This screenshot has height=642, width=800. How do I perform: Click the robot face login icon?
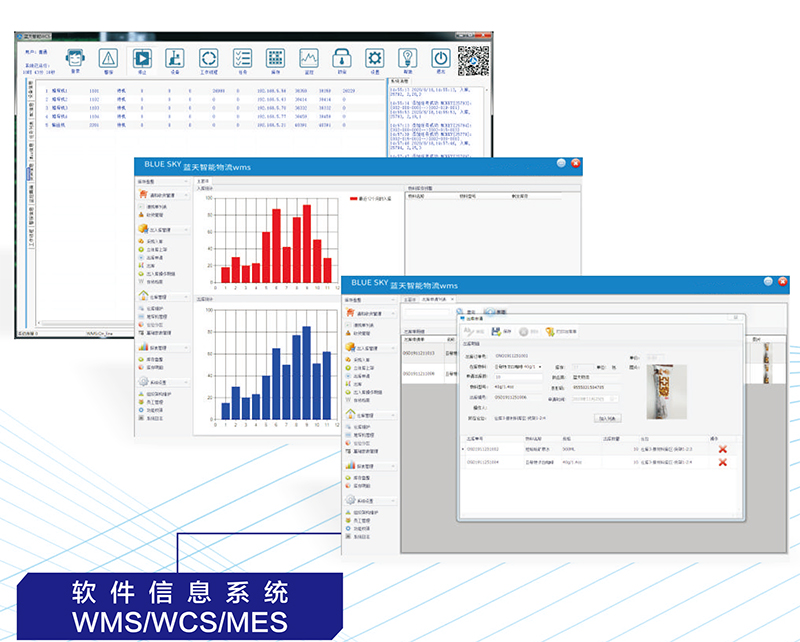(76, 59)
